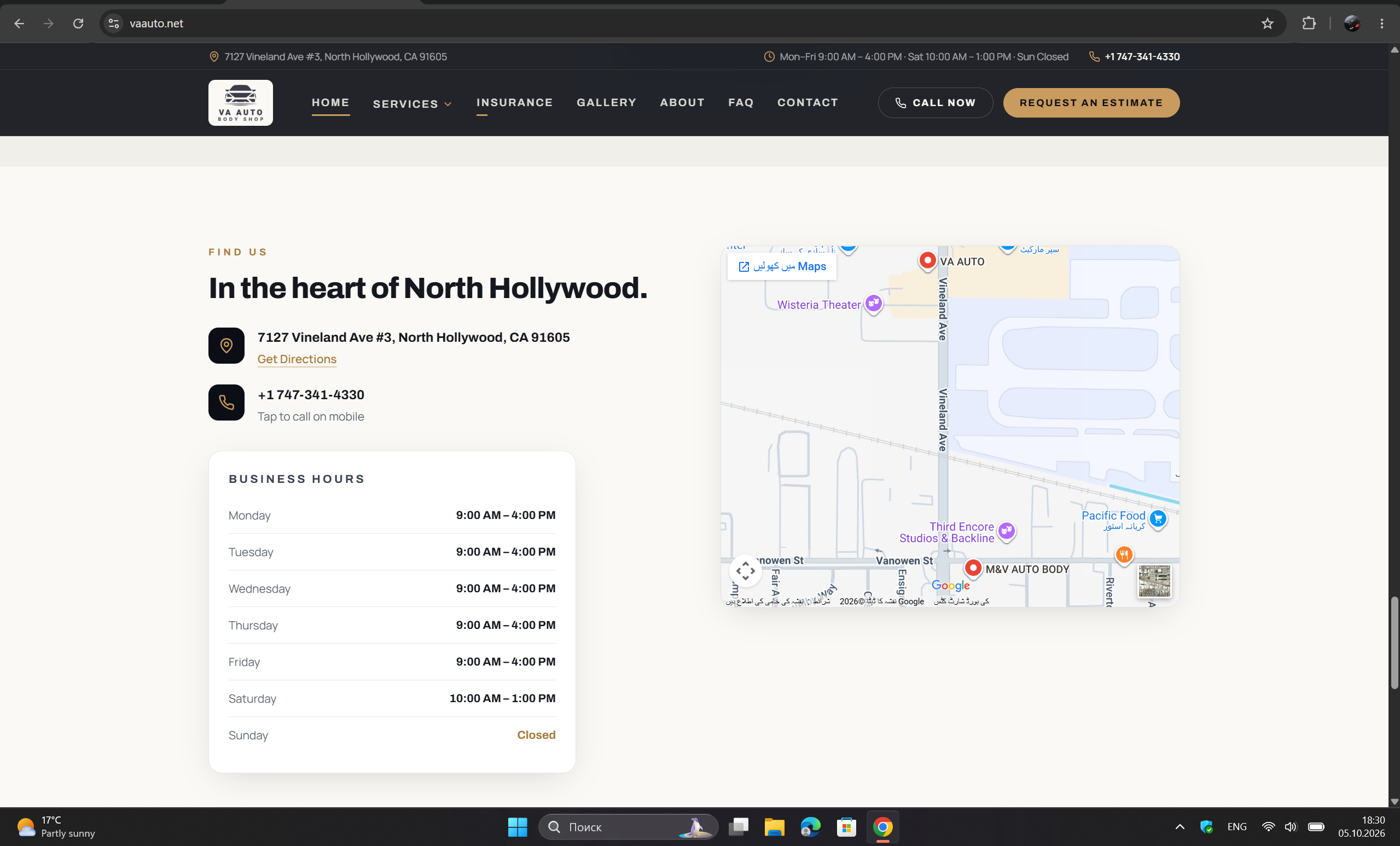The height and width of the screenshot is (846, 1400).
Task: Switch map to satellite view thumbnail
Action: pyautogui.click(x=1154, y=581)
